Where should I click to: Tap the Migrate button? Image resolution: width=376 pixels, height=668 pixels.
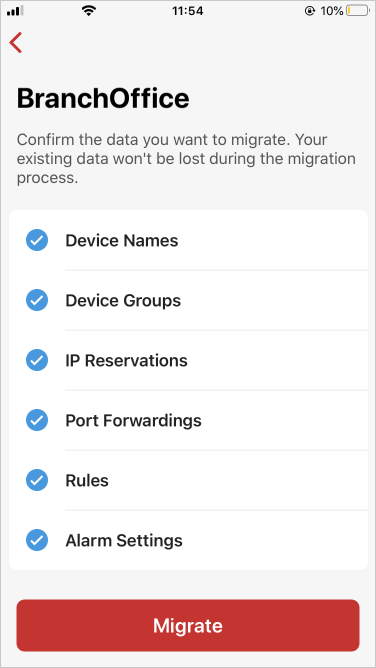pyautogui.click(x=188, y=625)
